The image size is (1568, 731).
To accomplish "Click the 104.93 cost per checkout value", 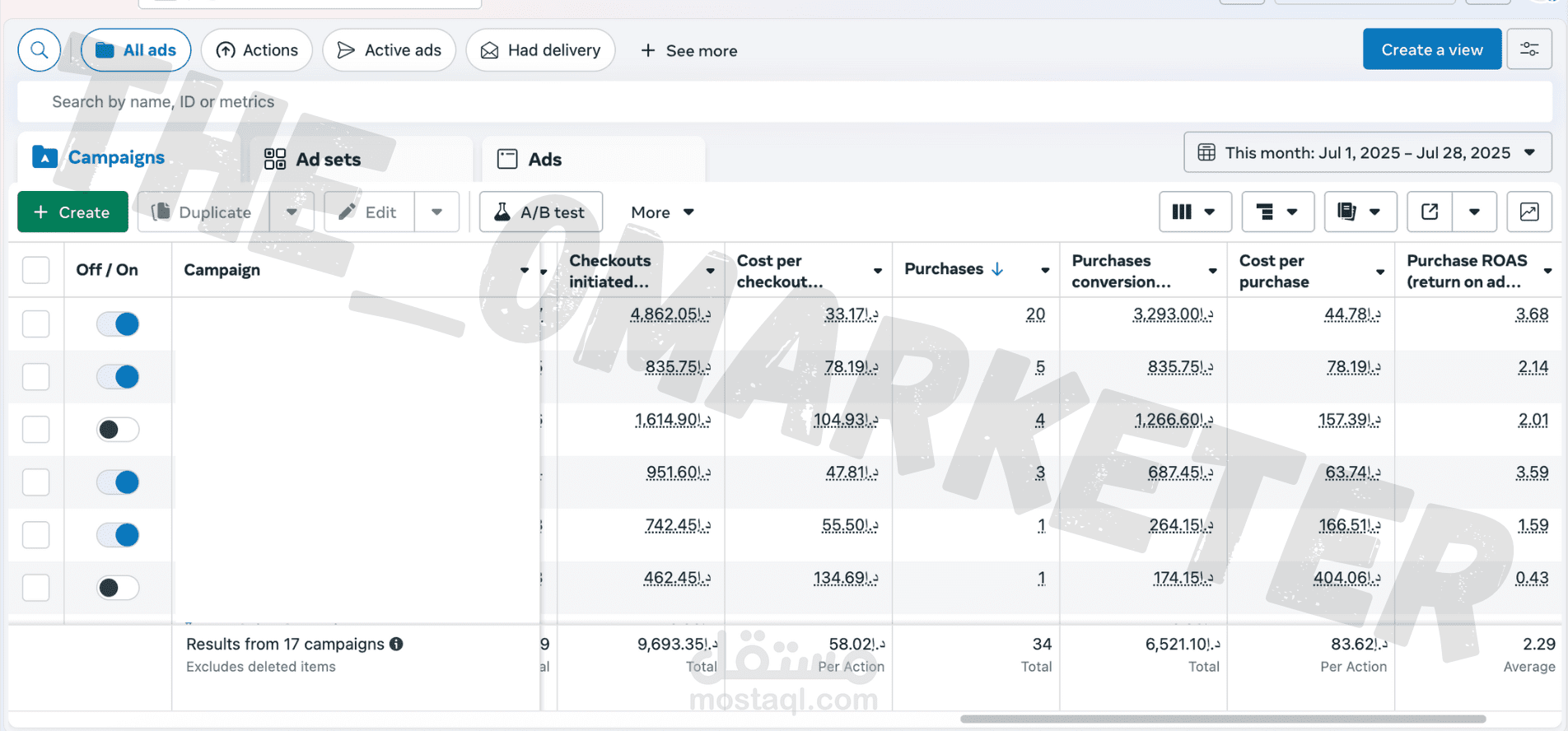I will coord(846,420).
